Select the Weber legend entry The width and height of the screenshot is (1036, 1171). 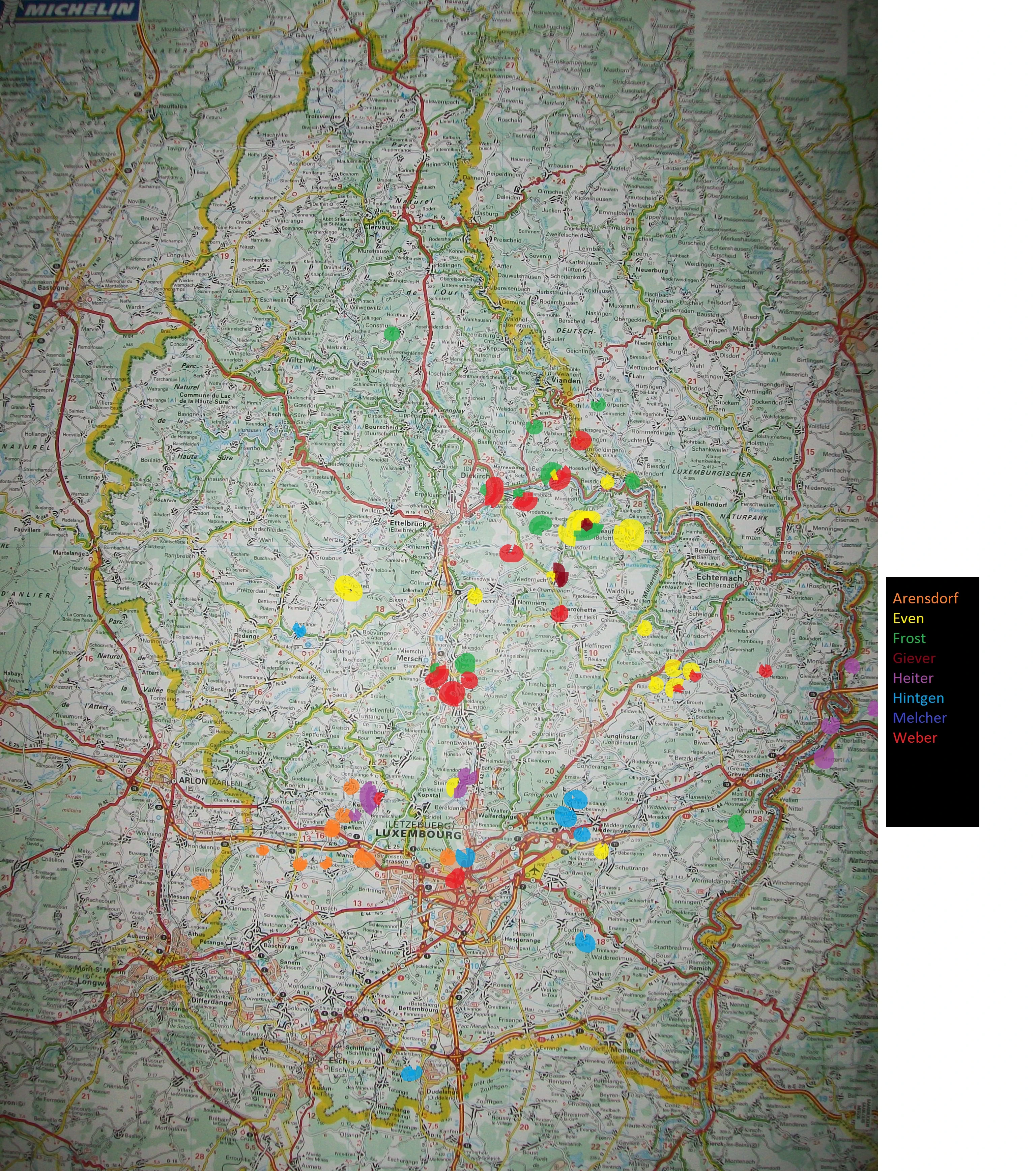[915, 738]
